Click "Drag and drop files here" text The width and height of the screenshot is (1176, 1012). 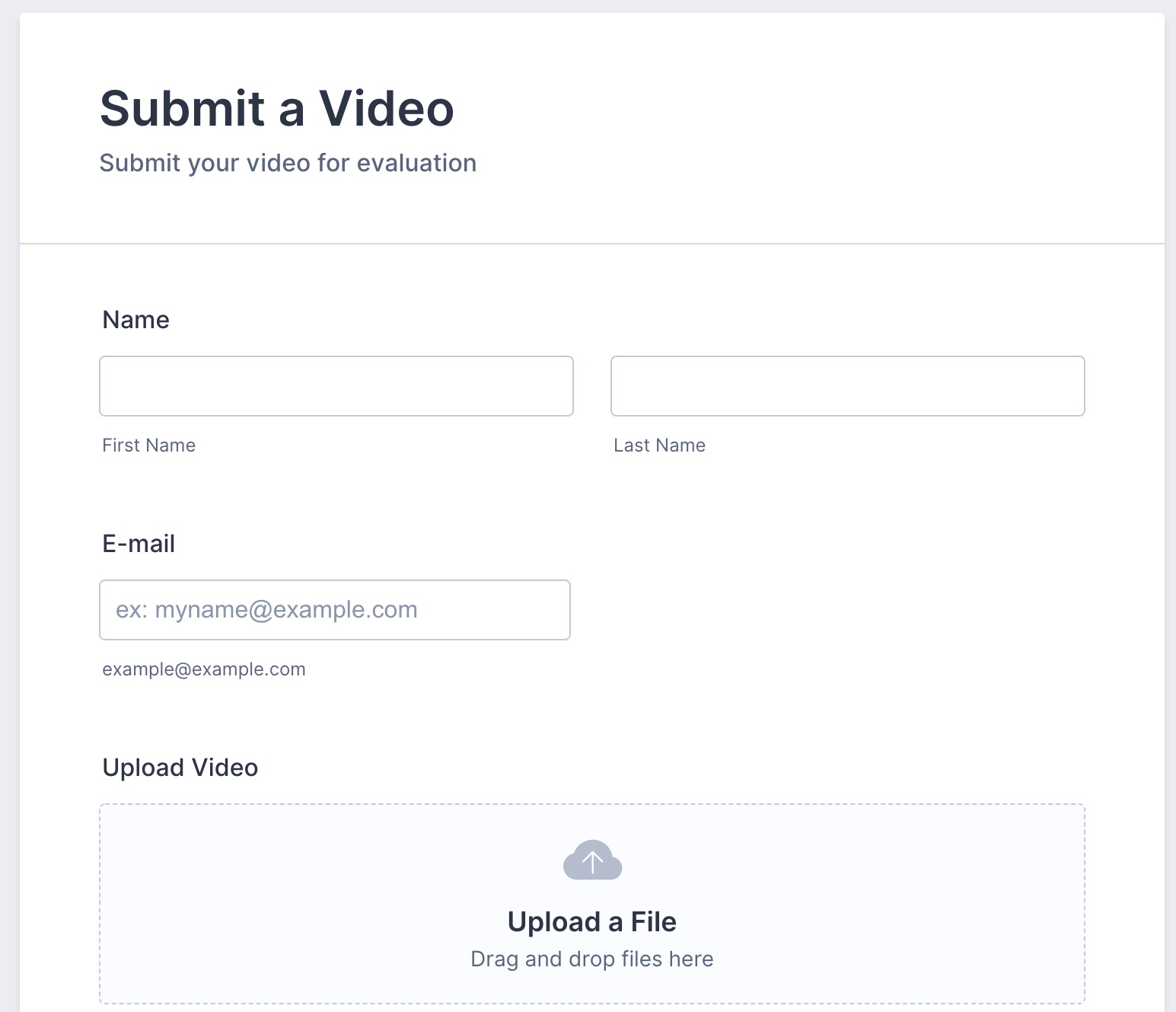591,959
